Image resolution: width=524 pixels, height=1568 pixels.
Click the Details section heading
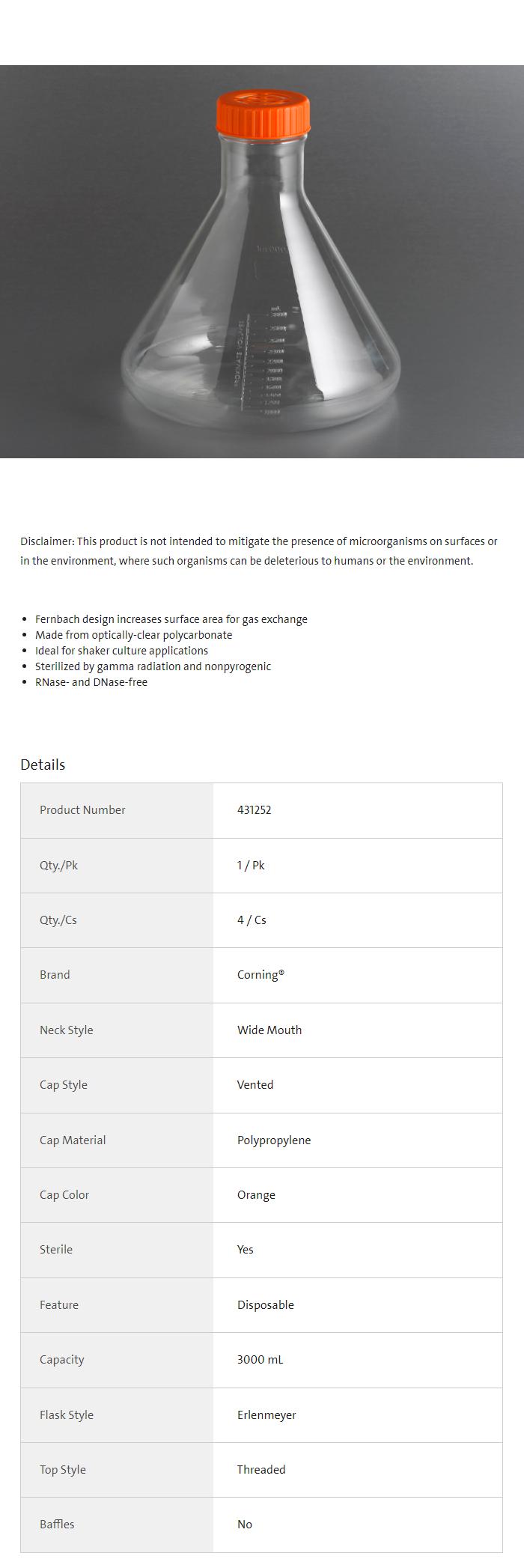tap(43, 765)
